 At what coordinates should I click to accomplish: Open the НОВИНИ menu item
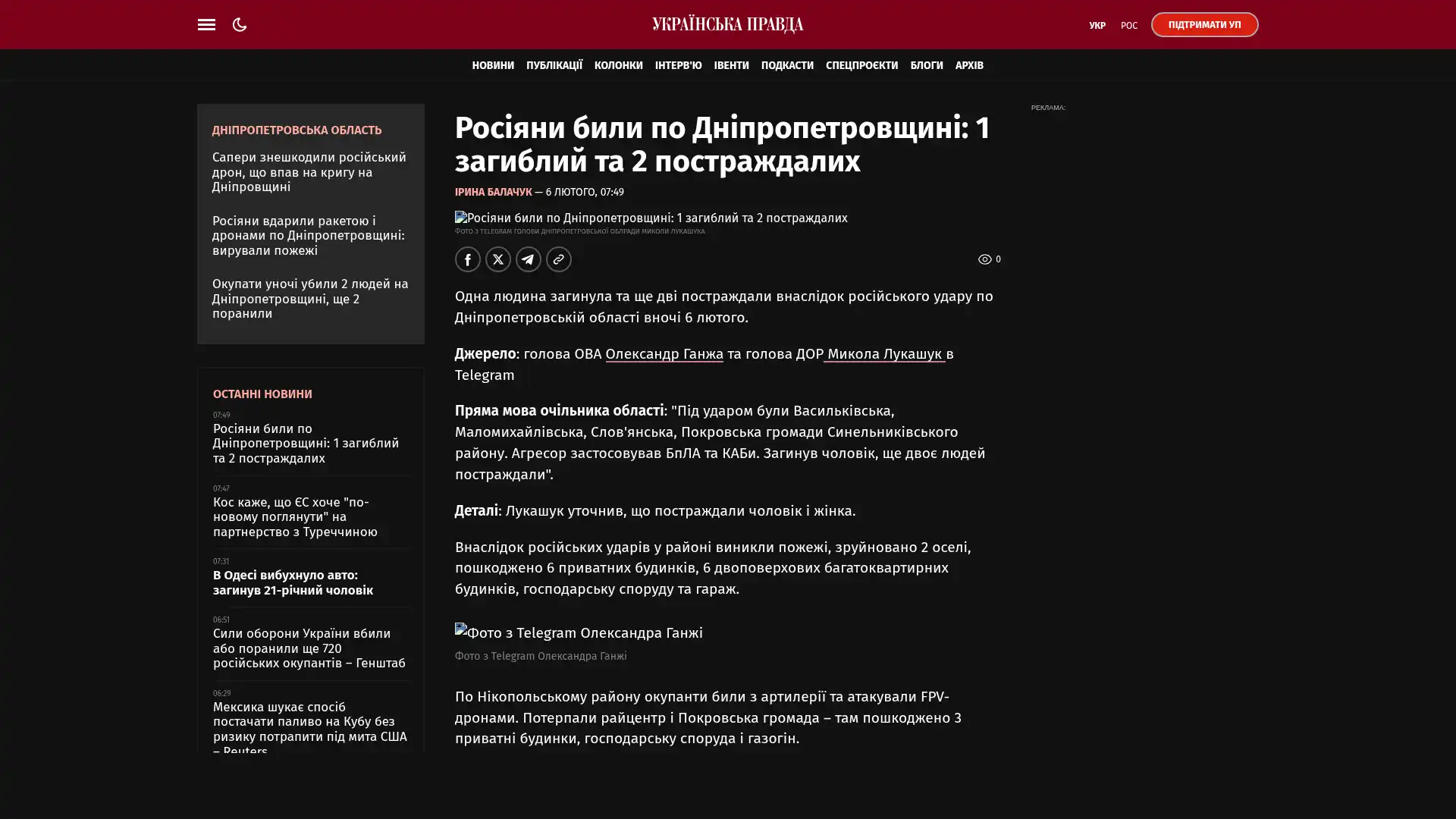492,65
